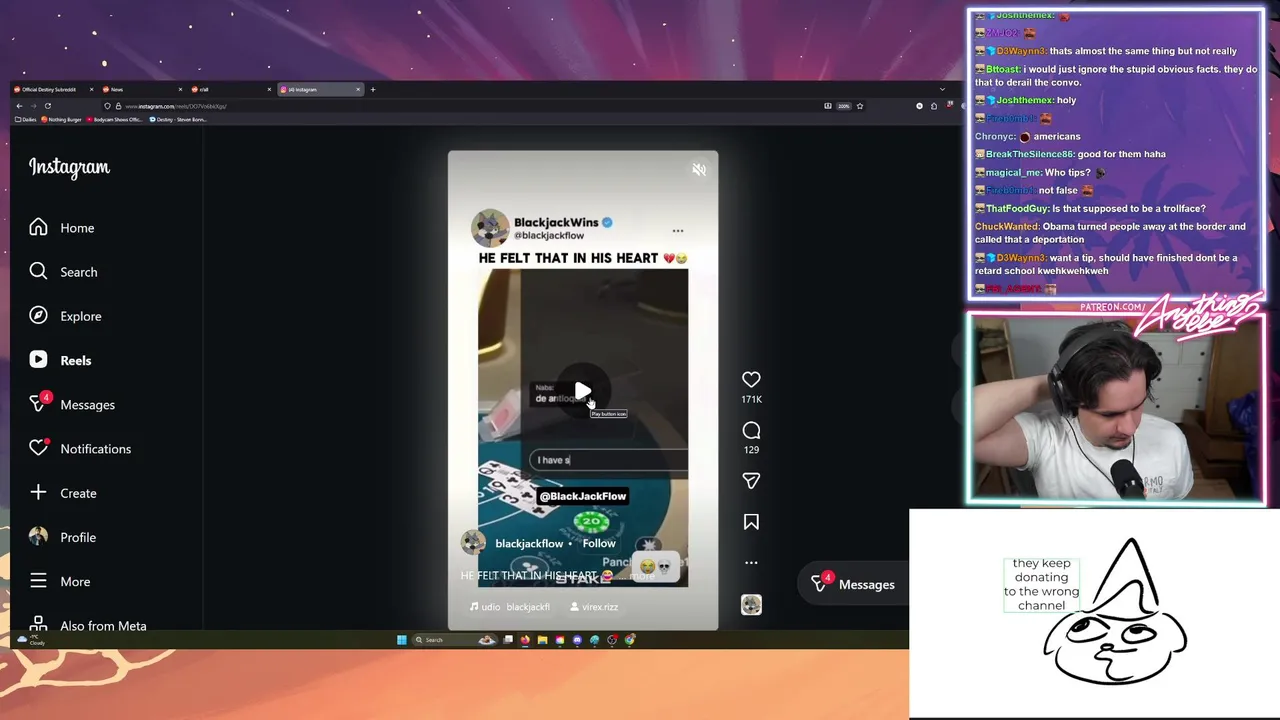Screen dimensions: 1280x720
Task: Play the paused reel video
Action: click(583, 391)
